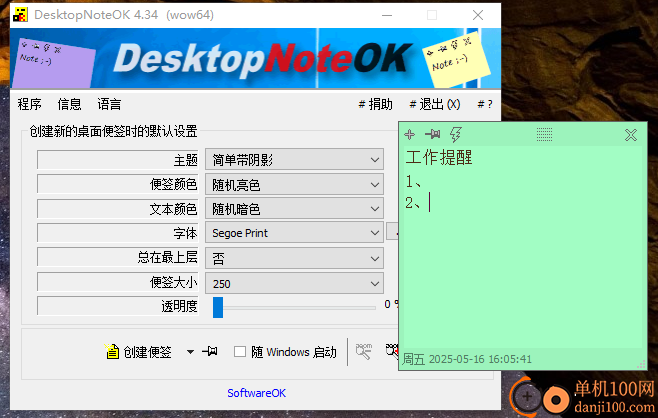Click the resize grip at note corner
This screenshot has width=658, height=418.
click(x=641, y=364)
